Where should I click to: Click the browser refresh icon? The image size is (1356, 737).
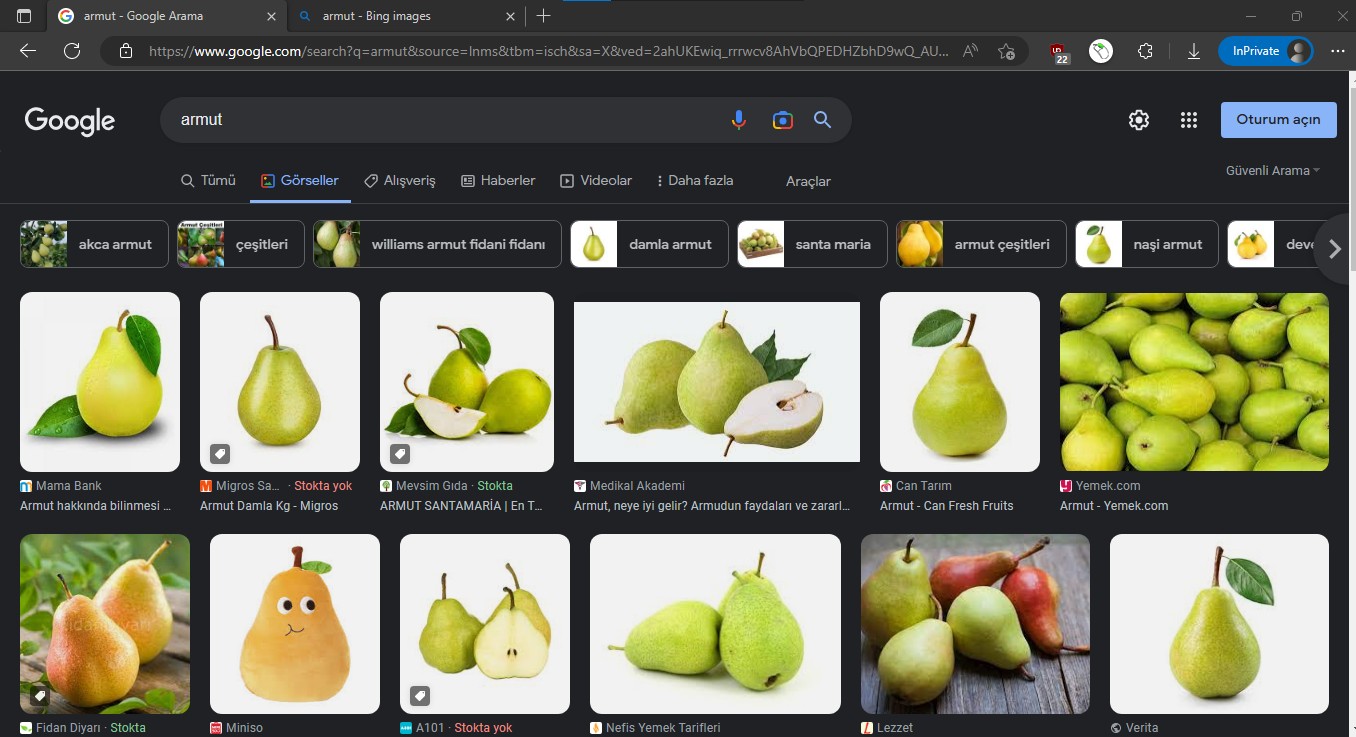point(72,51)
